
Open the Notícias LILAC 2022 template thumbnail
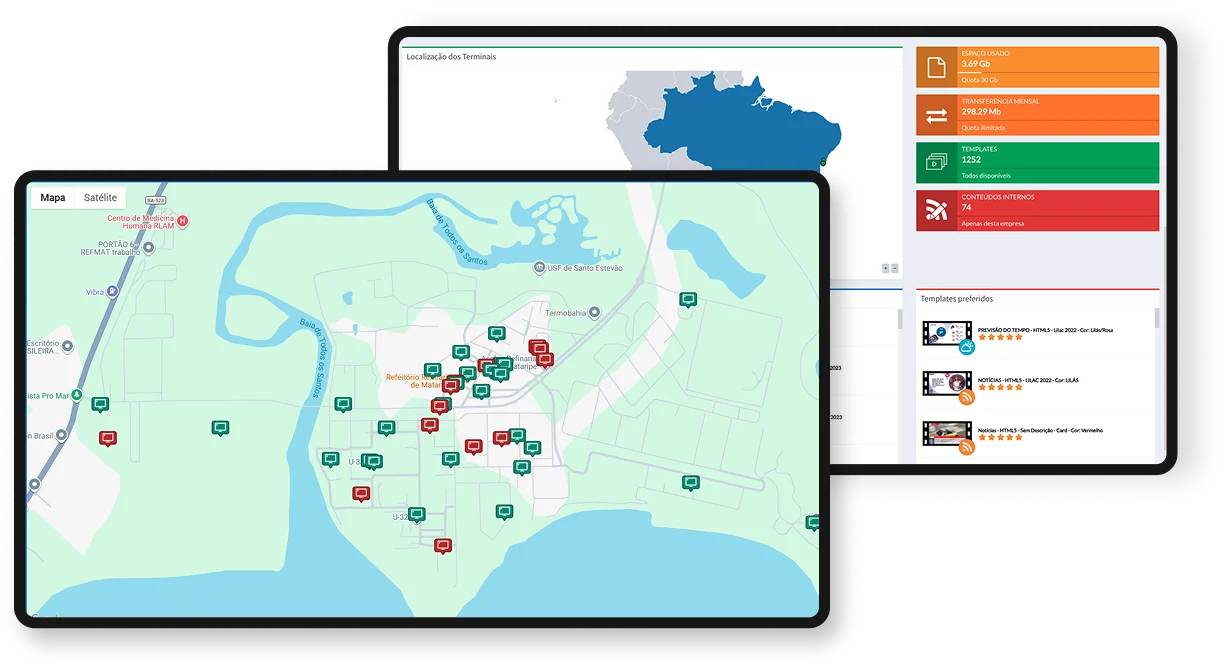(x=947, y=384)
